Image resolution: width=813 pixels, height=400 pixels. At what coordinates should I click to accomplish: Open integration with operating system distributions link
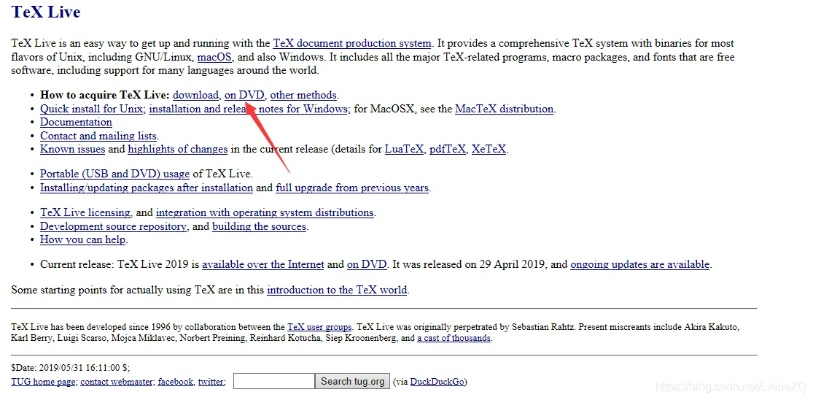tap(265, 213)
